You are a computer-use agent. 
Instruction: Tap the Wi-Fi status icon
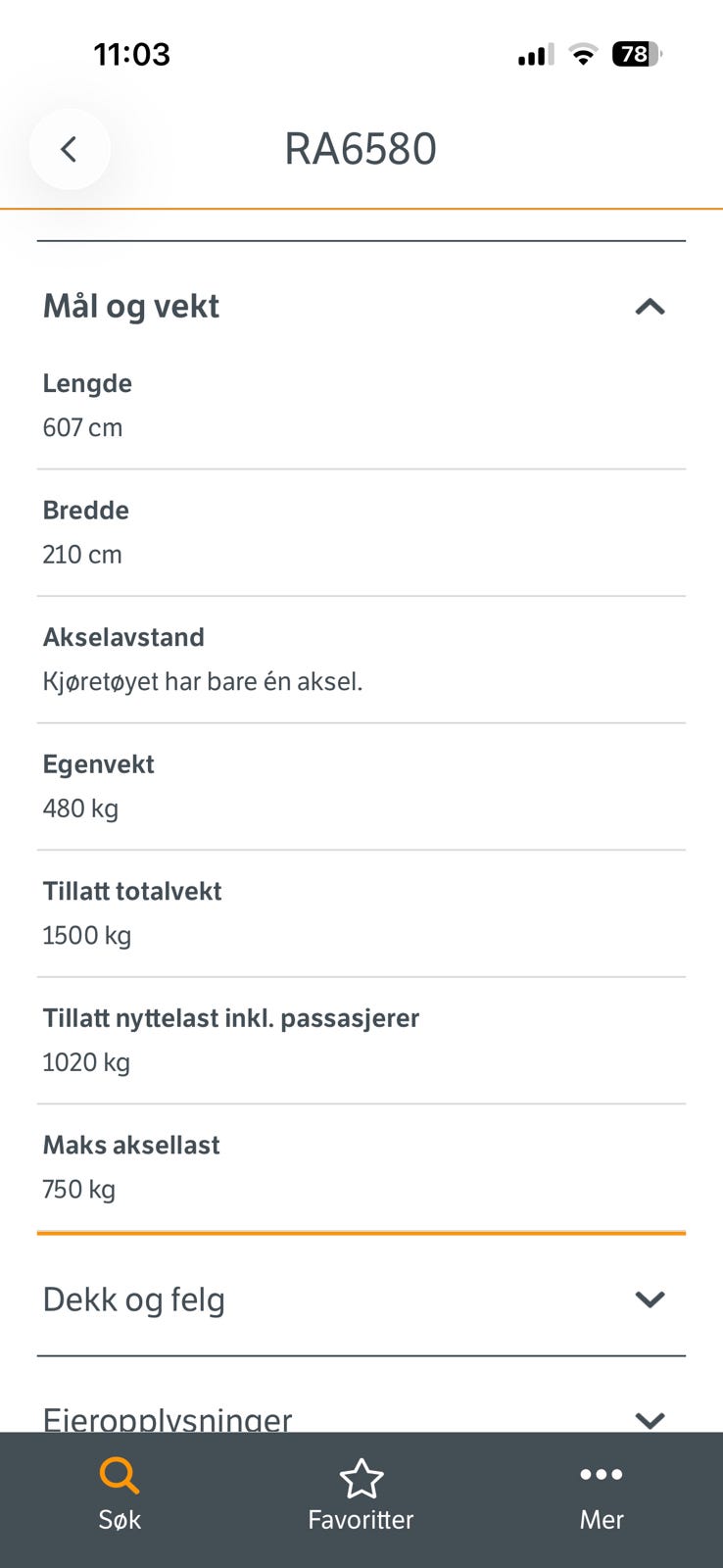click(583, 55)
